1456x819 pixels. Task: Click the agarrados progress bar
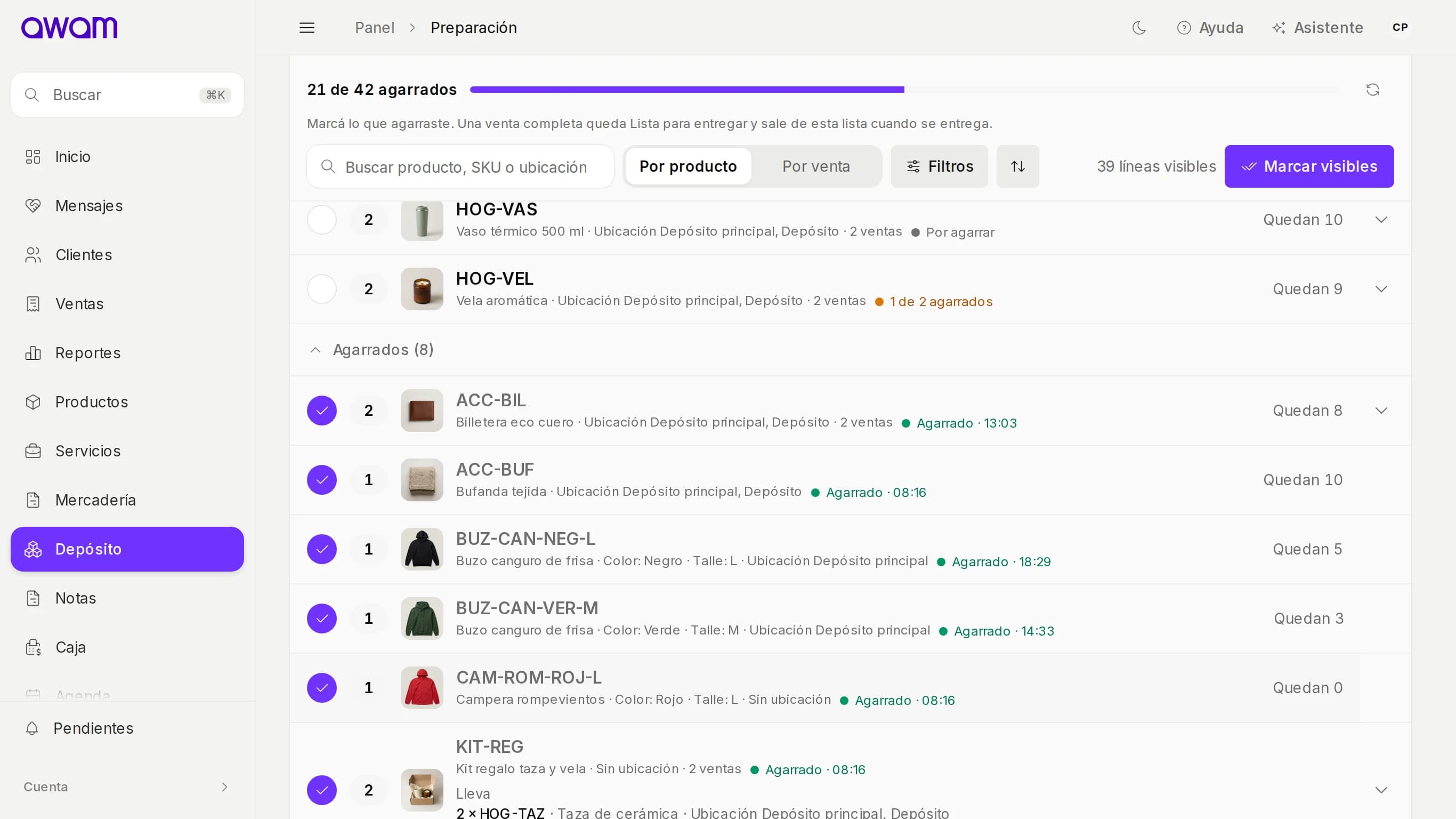(903, 90)
